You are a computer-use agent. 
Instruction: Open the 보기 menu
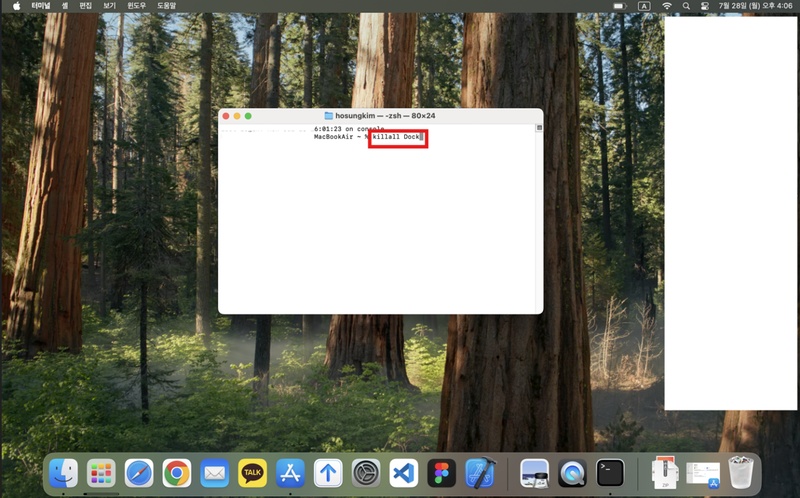click(x=109, y=6)
